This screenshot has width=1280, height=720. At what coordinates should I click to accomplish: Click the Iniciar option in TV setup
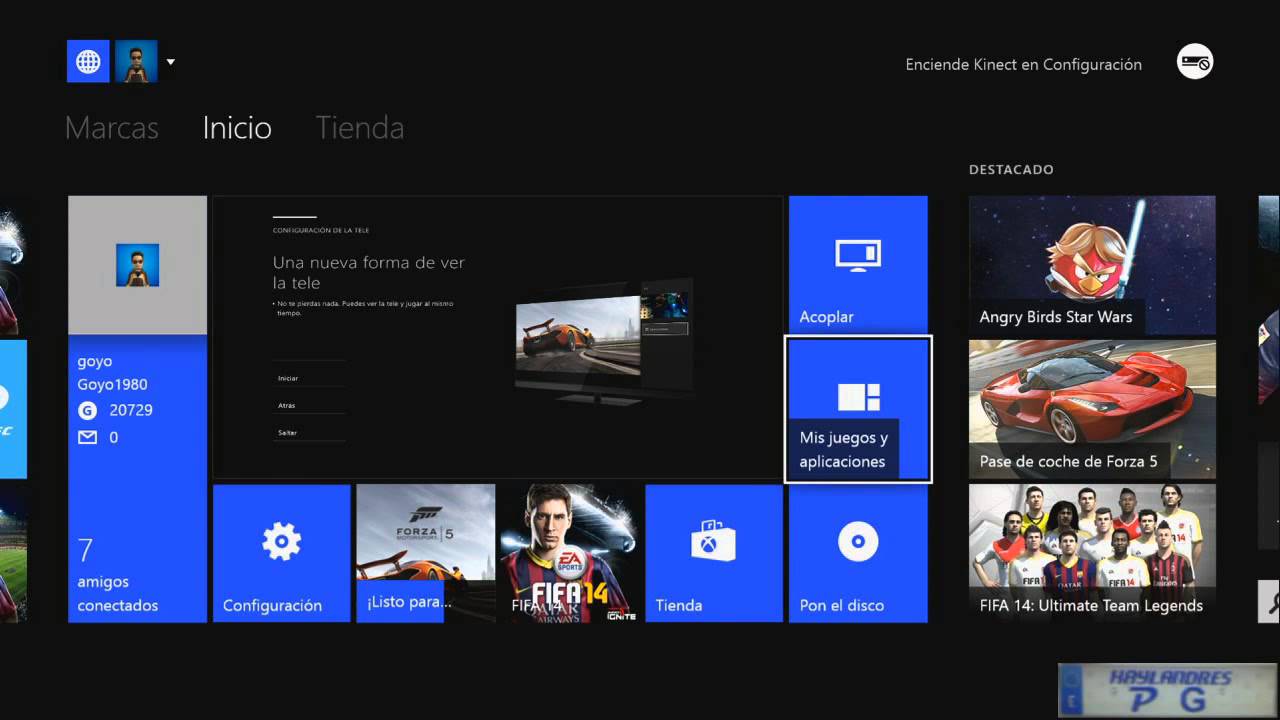(288, 378)
